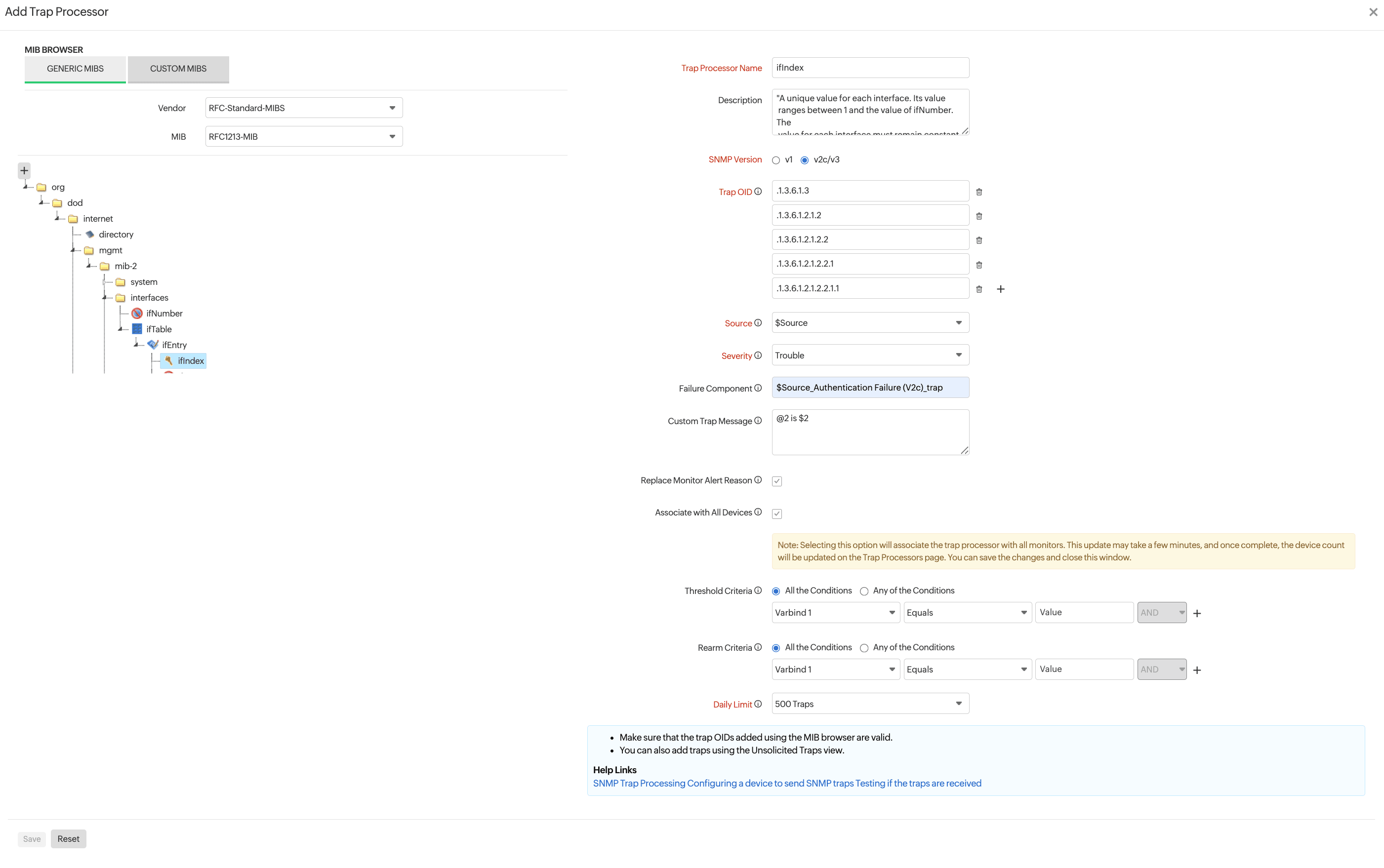Add another Threshold Criteria condition row
This screenshot has width=1384, height=868.
coord(1197,613)
